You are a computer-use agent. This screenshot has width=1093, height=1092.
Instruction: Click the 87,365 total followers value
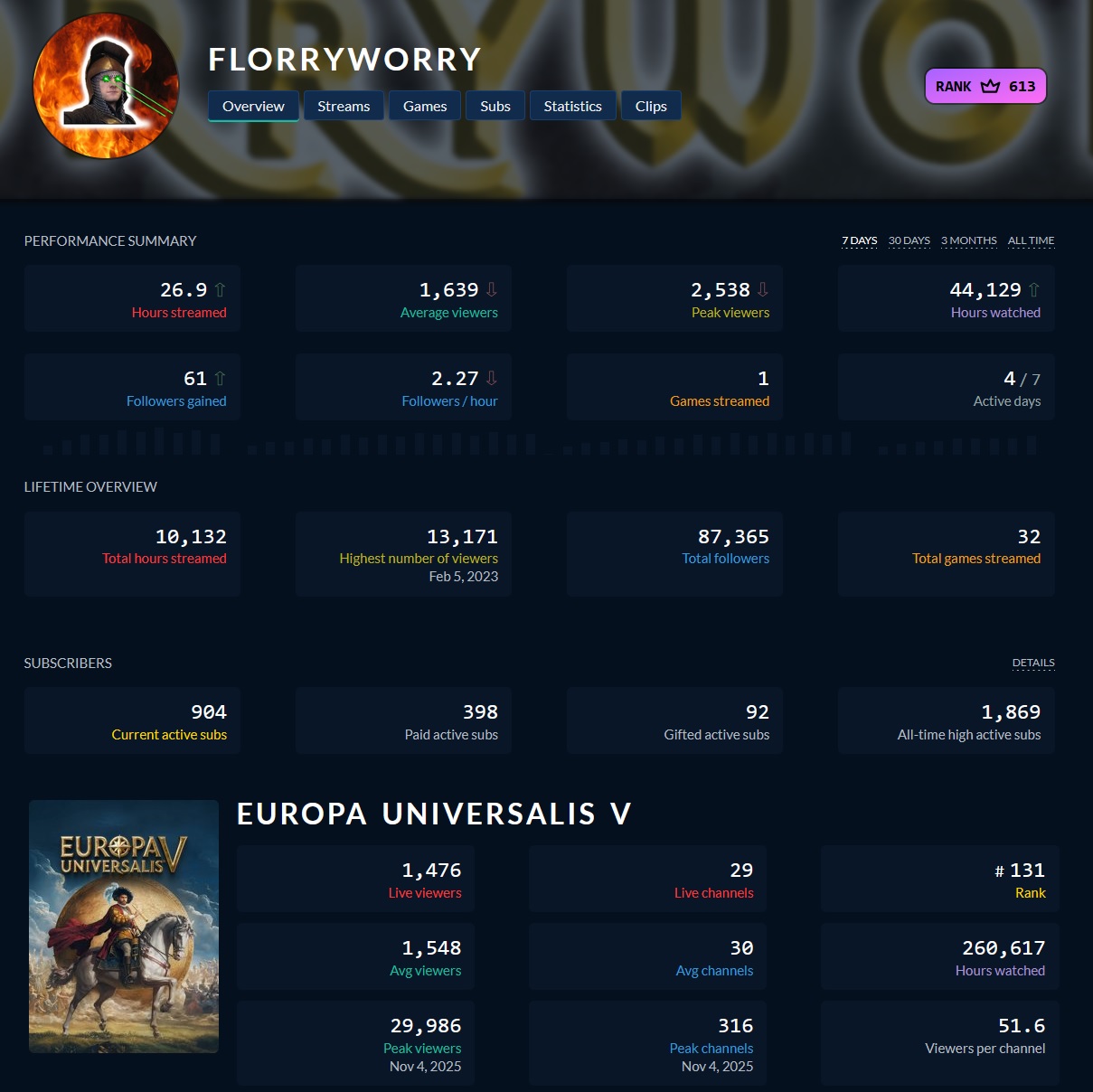(x=733, y=537)
